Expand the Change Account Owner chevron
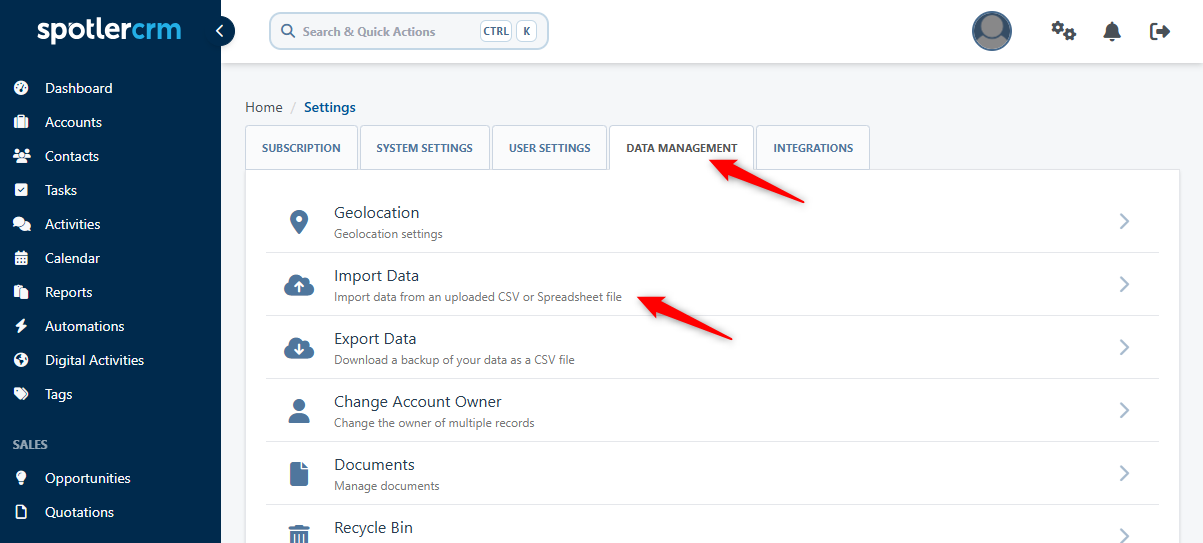The width and height of the screenshot is (1203, 543). pos(1124,410)
